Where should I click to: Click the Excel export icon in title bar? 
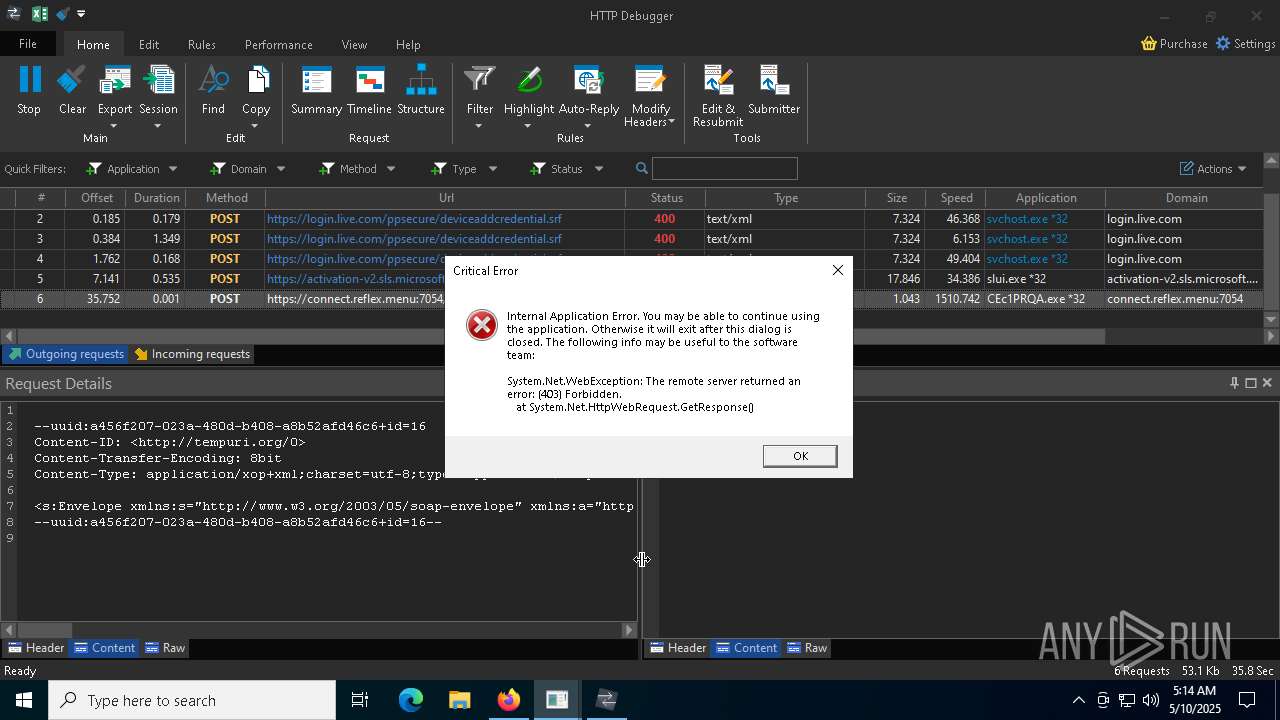tap(40, 14)
